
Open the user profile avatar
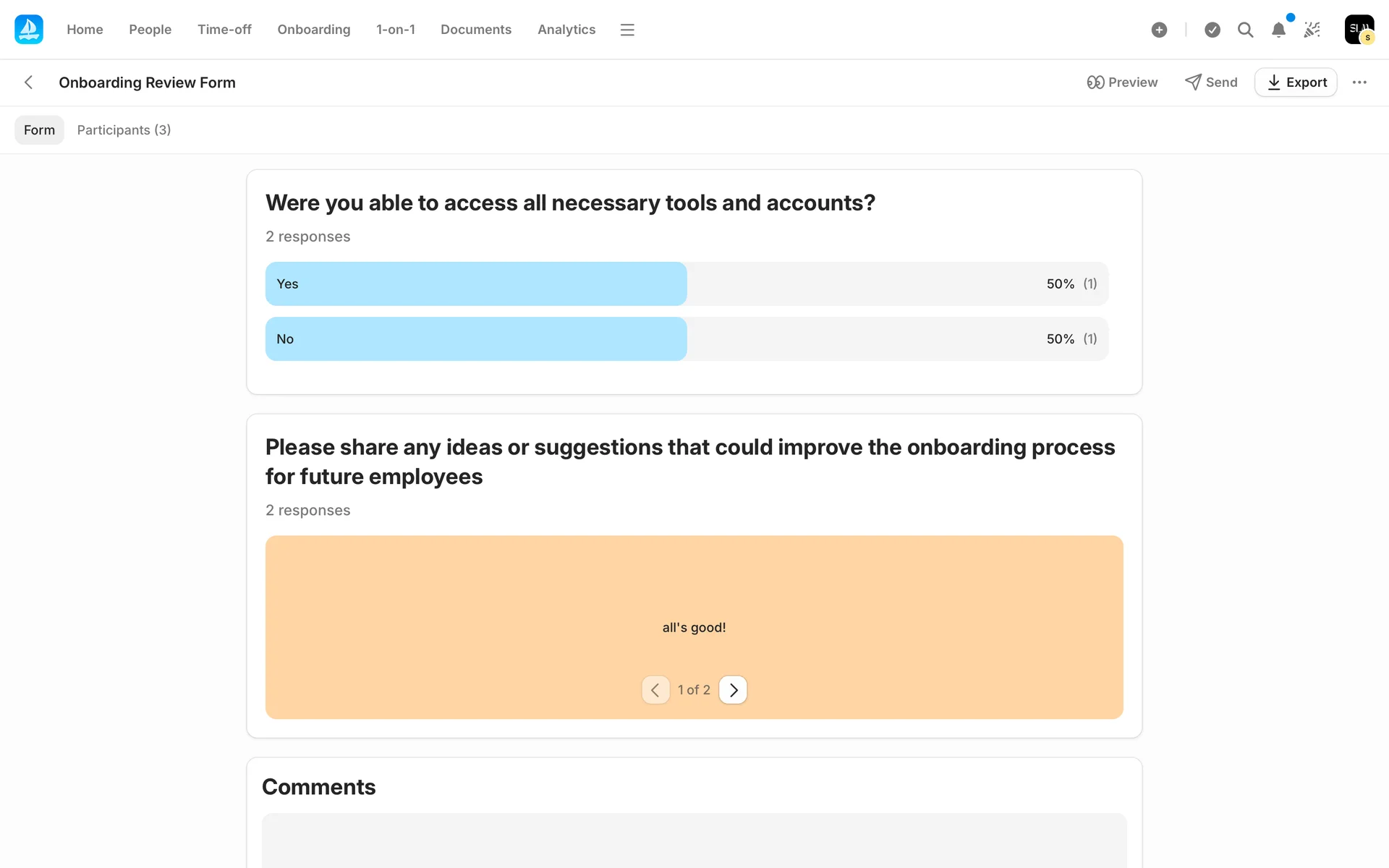[1359, 30]
